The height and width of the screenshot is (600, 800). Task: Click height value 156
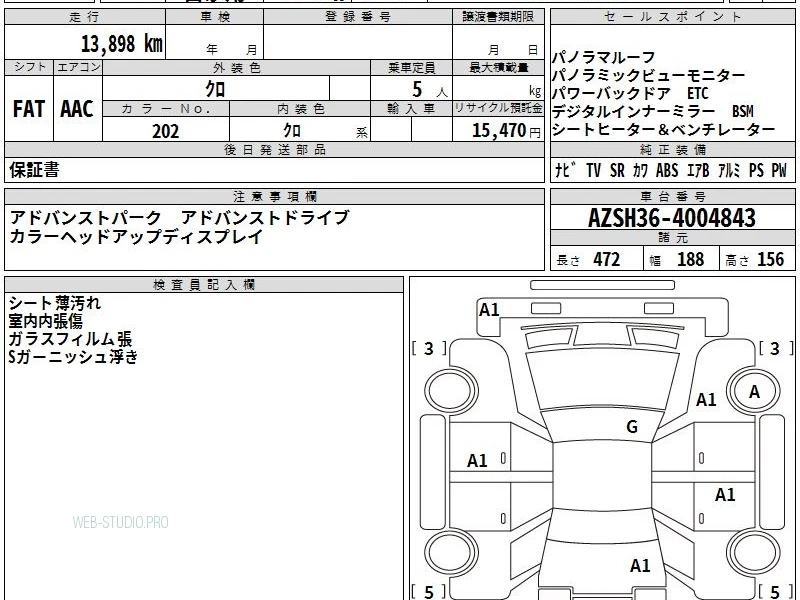click(771, 260)
